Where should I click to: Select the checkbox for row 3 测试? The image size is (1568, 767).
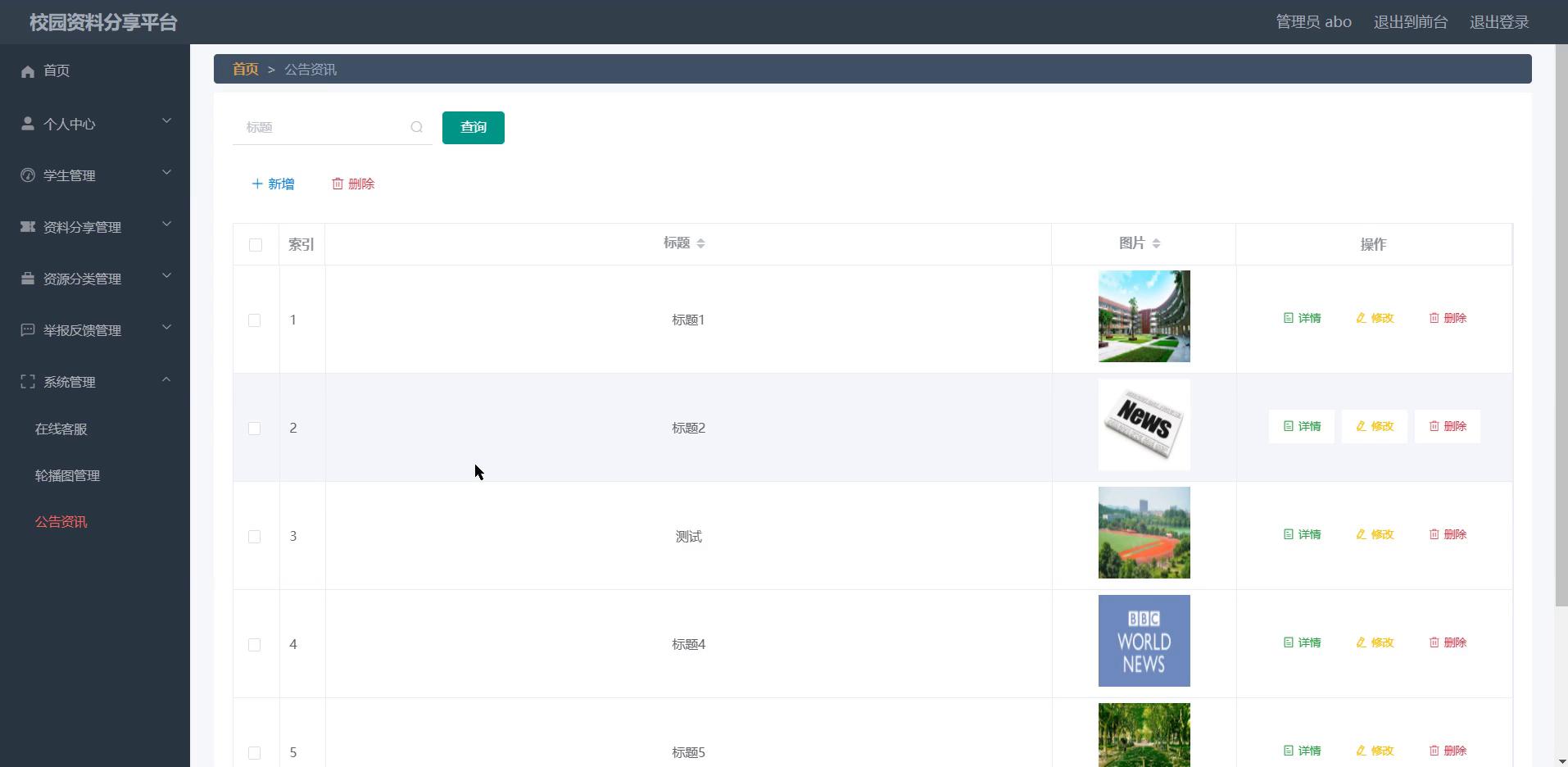point(255,537)
